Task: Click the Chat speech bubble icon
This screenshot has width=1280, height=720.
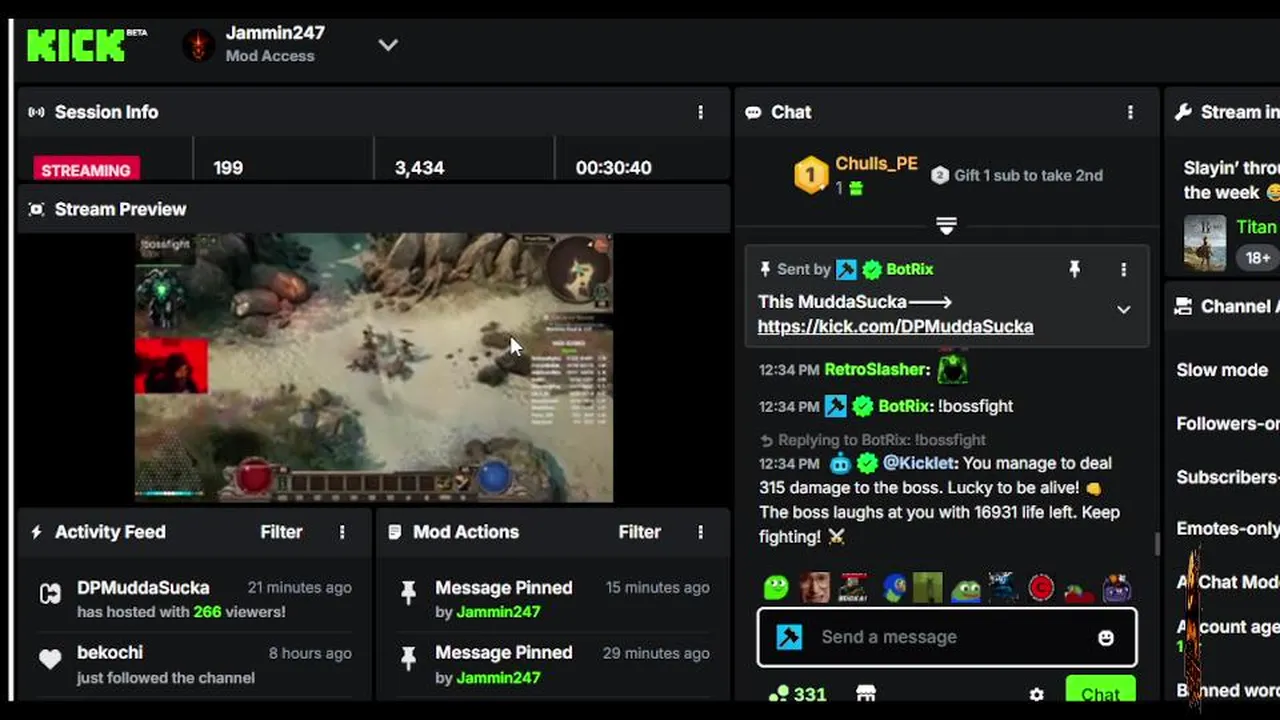Action: [753, 112]
